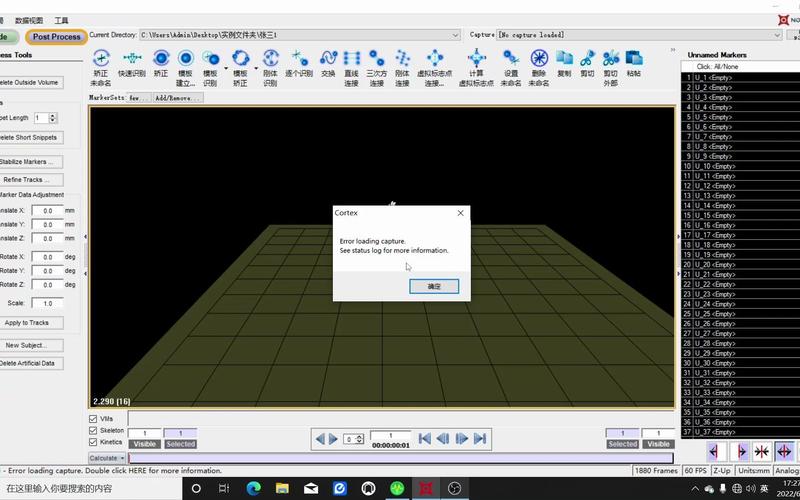800x500 pixels.
Task: Select the U_1 <Empty> marker row
Action: click(740, 78)
